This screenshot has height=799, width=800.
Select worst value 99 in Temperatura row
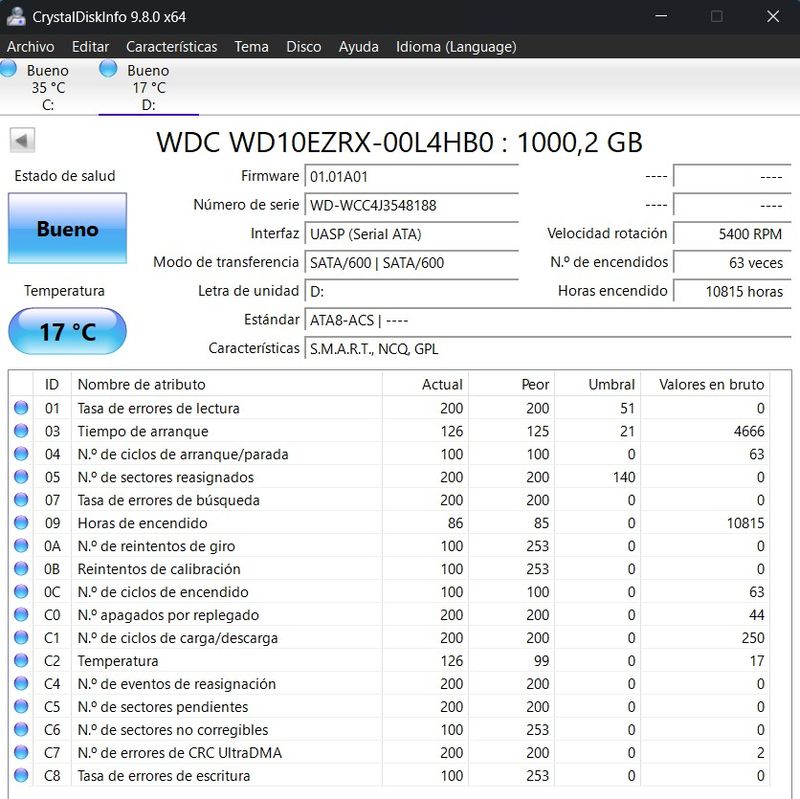coord(541,661)
